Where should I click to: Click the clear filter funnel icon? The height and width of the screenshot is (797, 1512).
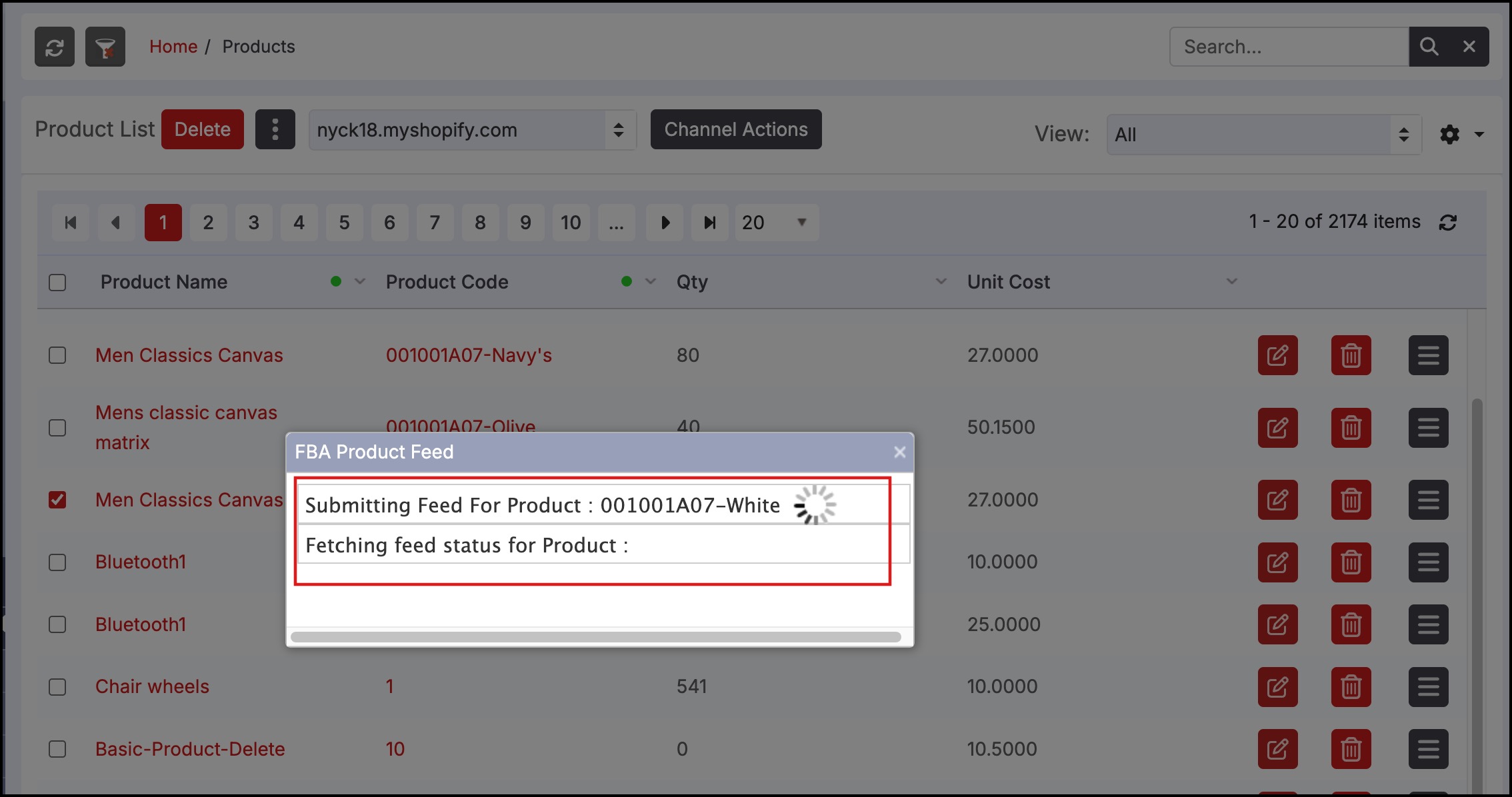click(105, 47)
